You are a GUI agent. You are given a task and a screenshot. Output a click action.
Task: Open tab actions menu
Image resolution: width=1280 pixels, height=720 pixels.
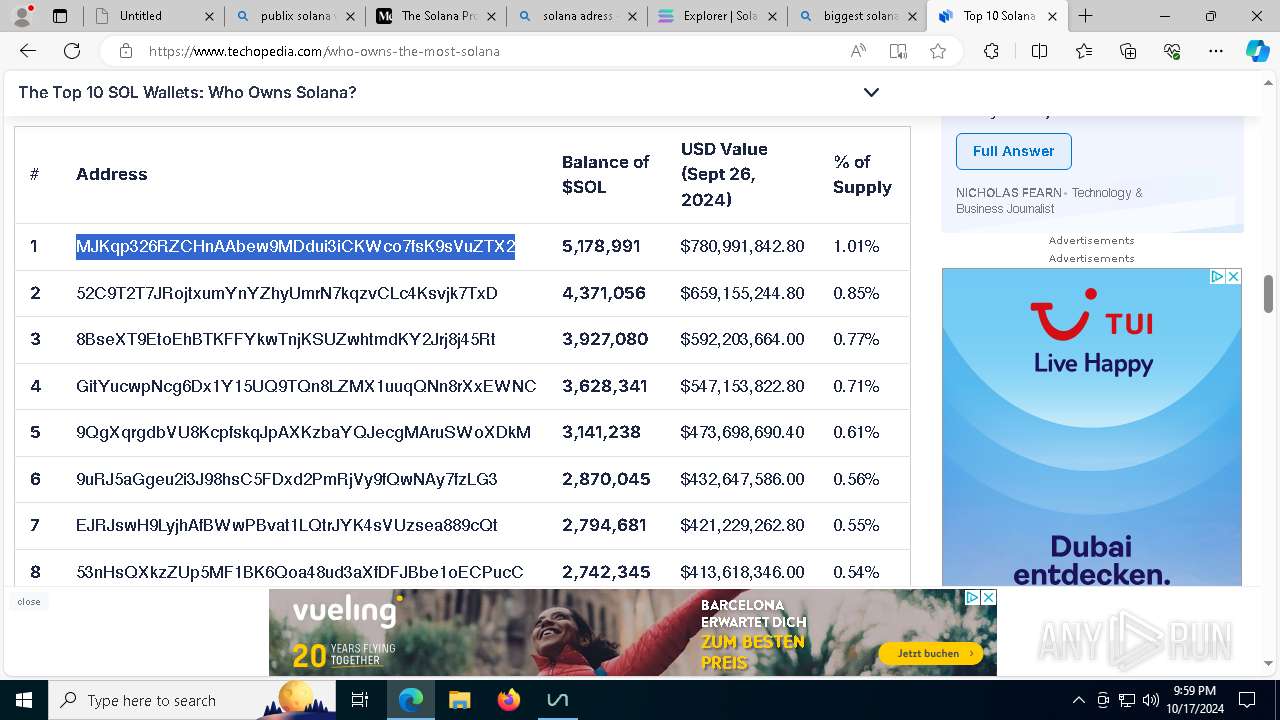[60, 16]
